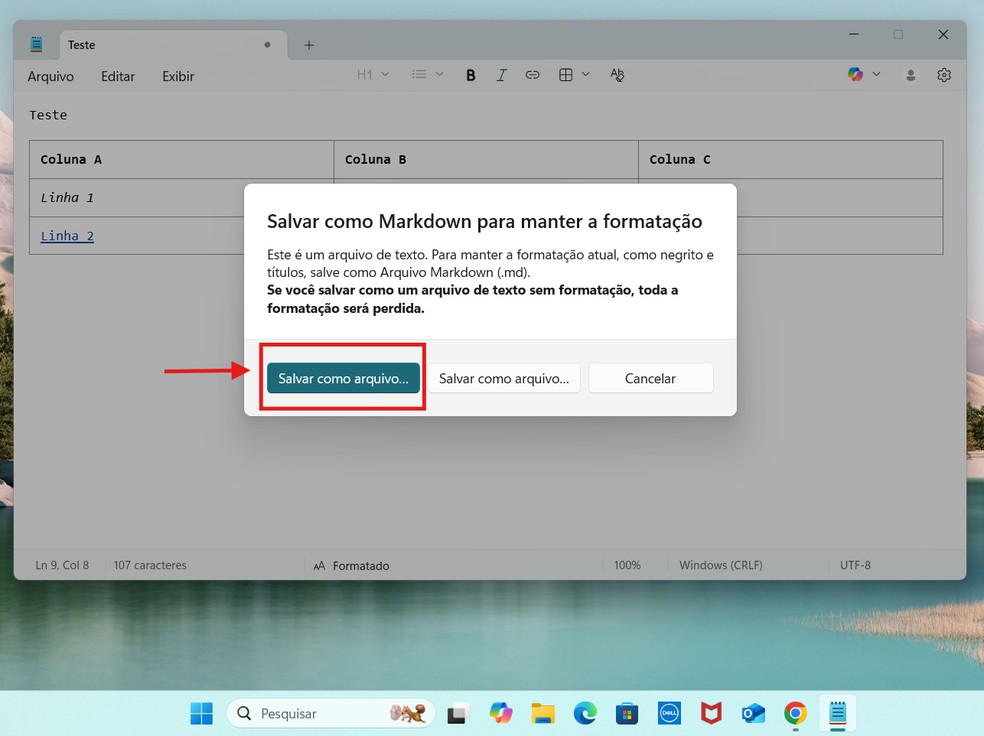Click the Ln 9, Col 8 status entry
This screenshot has width=984, height=736.
tap(62, 565)
